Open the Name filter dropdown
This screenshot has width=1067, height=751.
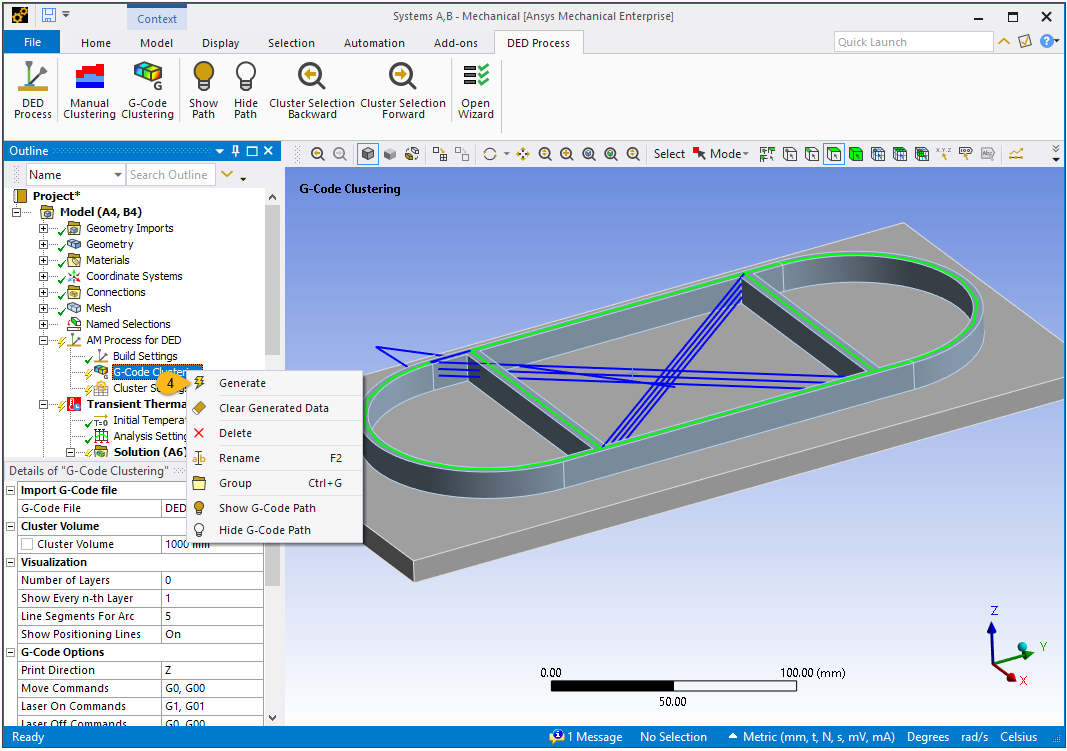click(116, 175)
